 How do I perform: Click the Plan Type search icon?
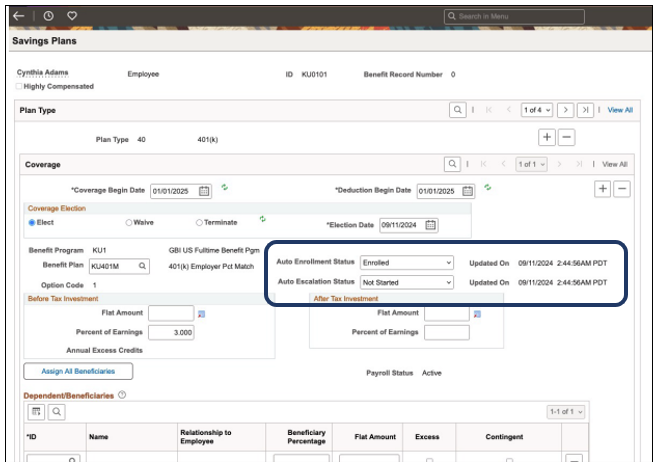click(456, 110)
